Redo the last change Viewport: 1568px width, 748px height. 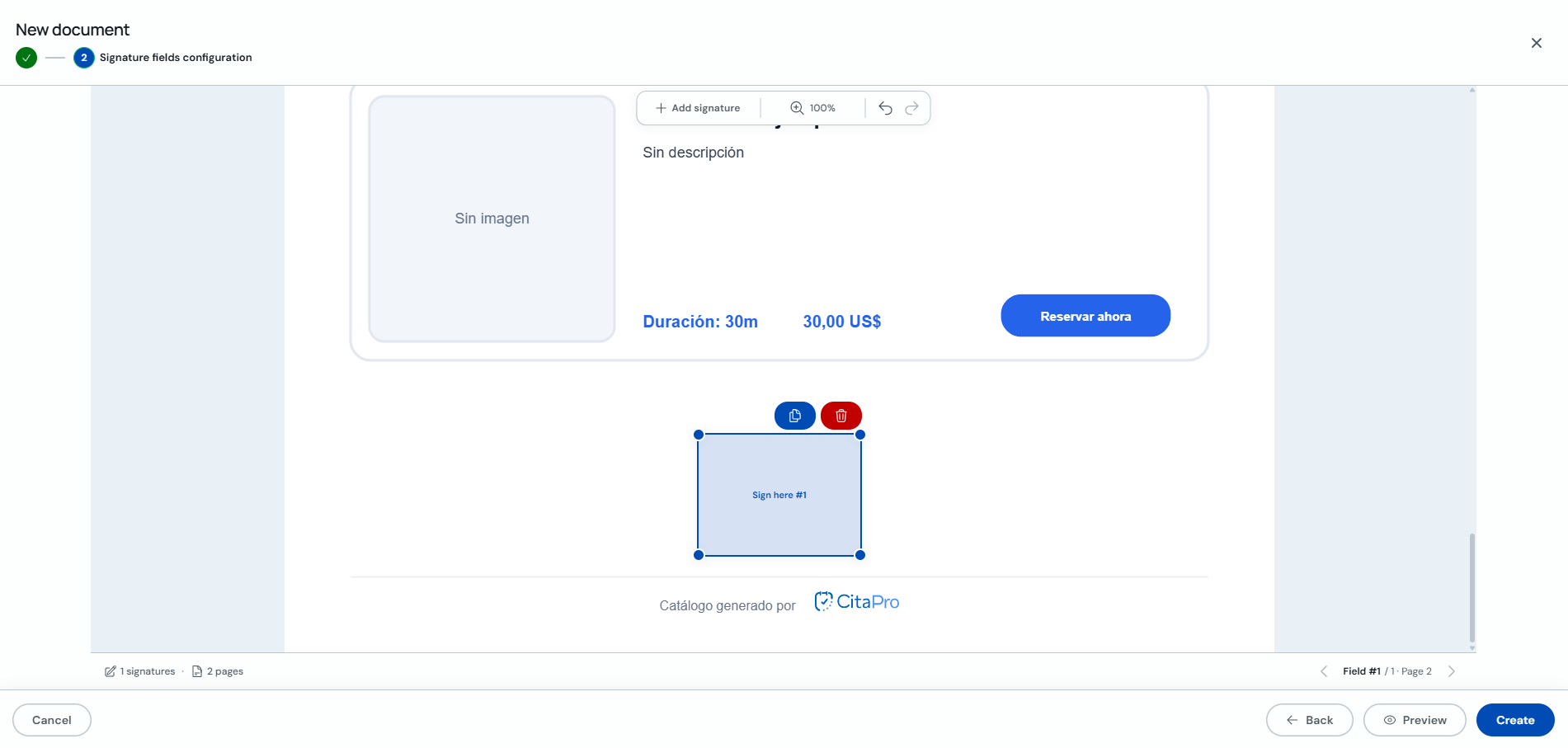(x=911, y=108)
